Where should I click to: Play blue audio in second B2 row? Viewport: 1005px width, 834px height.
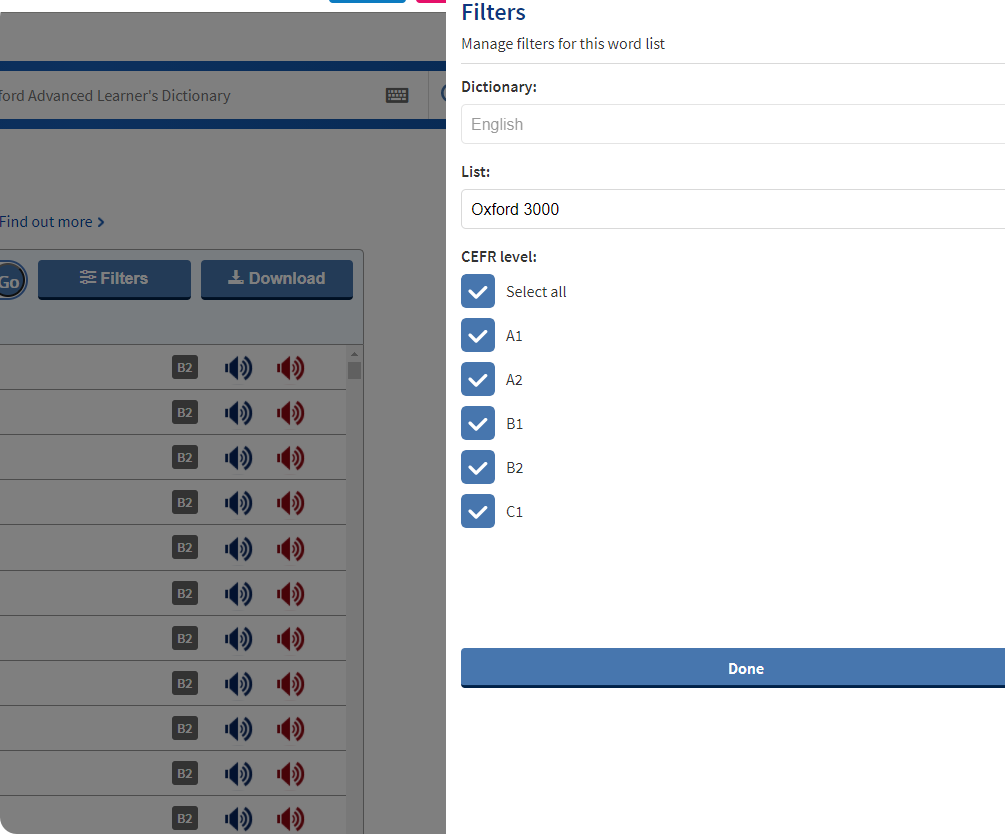[x=238, y=413]
